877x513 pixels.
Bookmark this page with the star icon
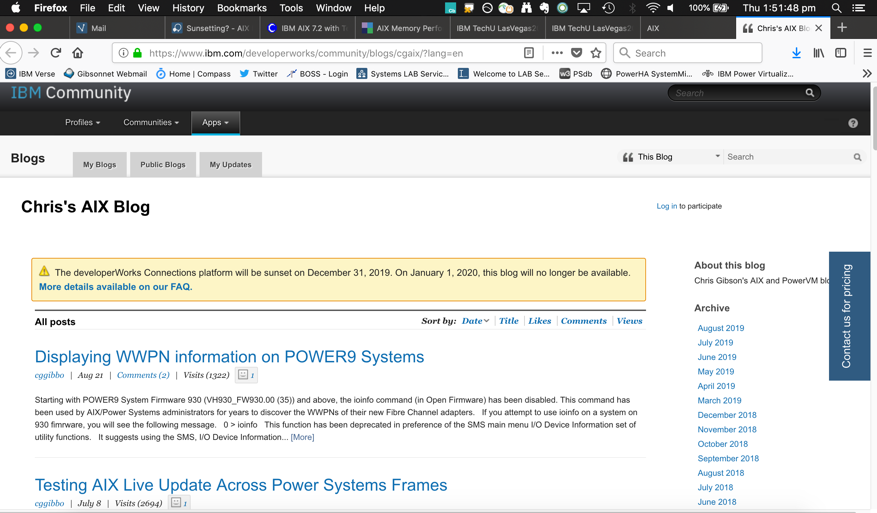596,53
